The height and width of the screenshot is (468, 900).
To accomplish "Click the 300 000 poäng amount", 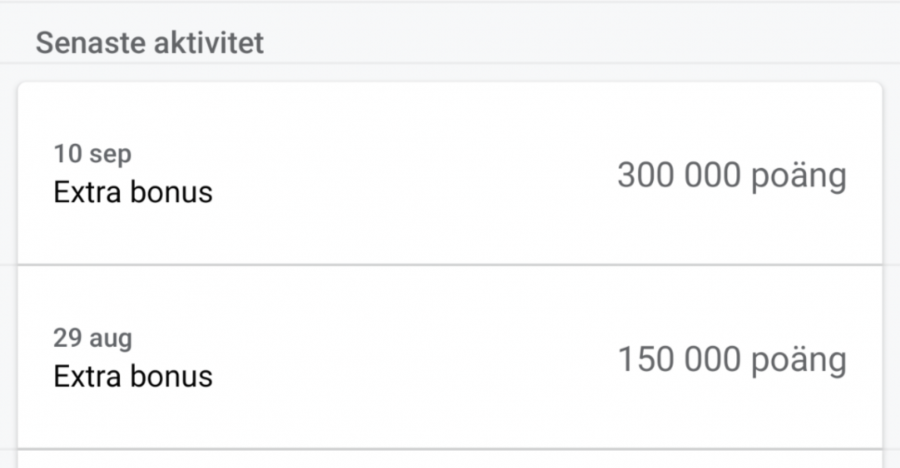I will (731, 176).
